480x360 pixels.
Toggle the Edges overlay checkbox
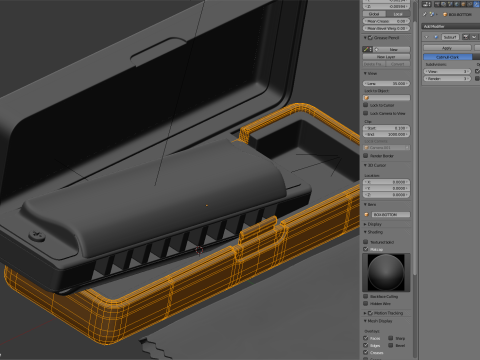[366, 345]
